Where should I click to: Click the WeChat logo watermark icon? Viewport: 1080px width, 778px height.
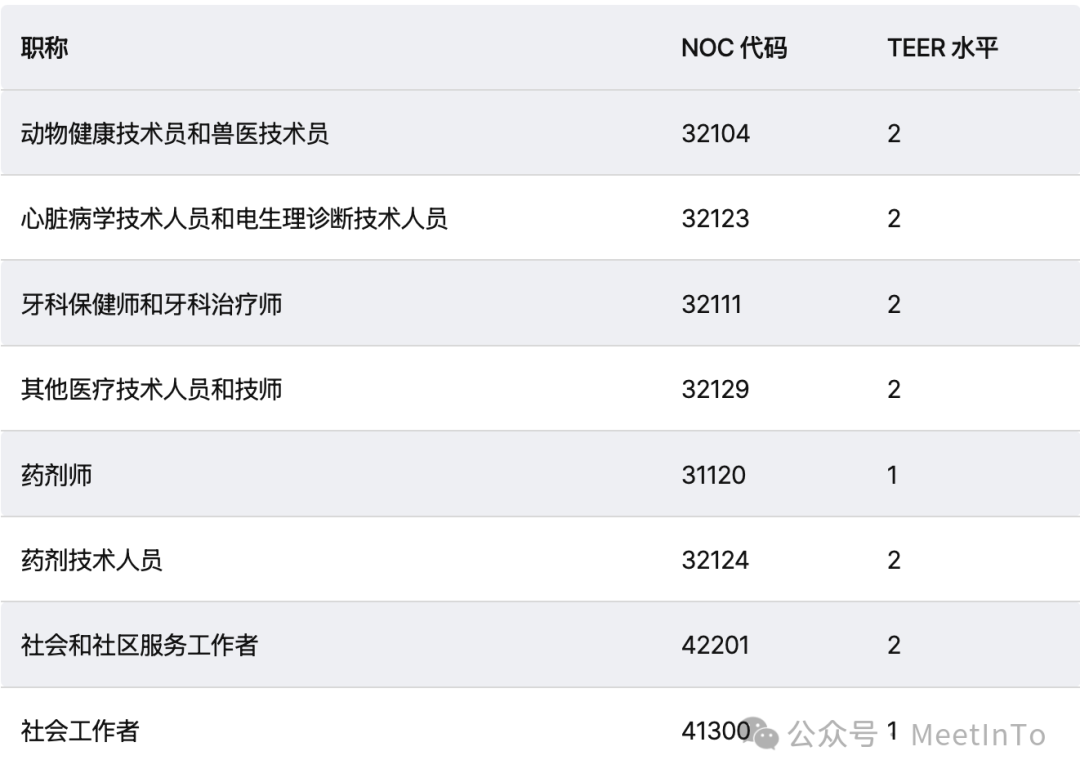point(761,734)
